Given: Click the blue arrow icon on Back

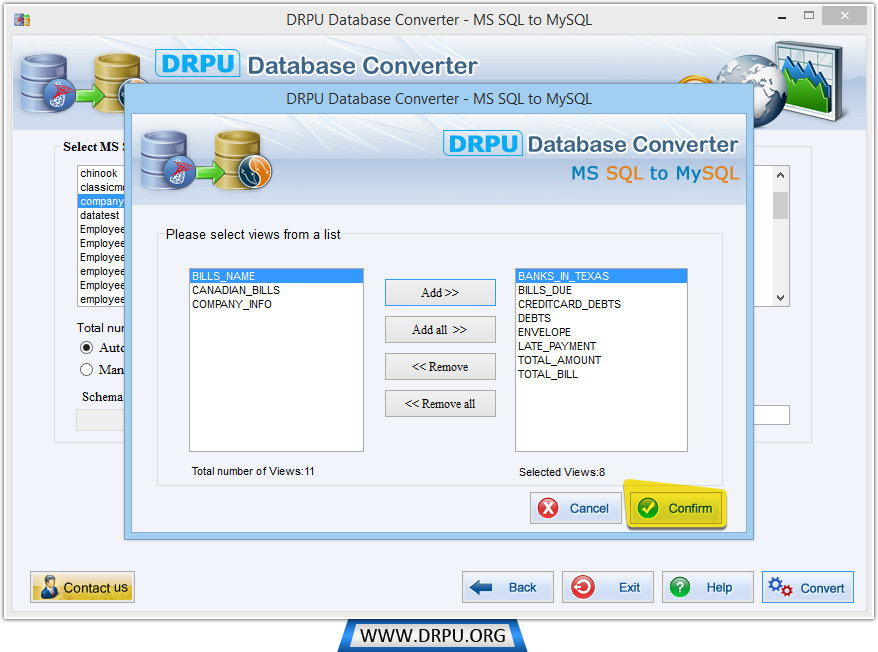Looking at the screenshot, I should point(481,587).
